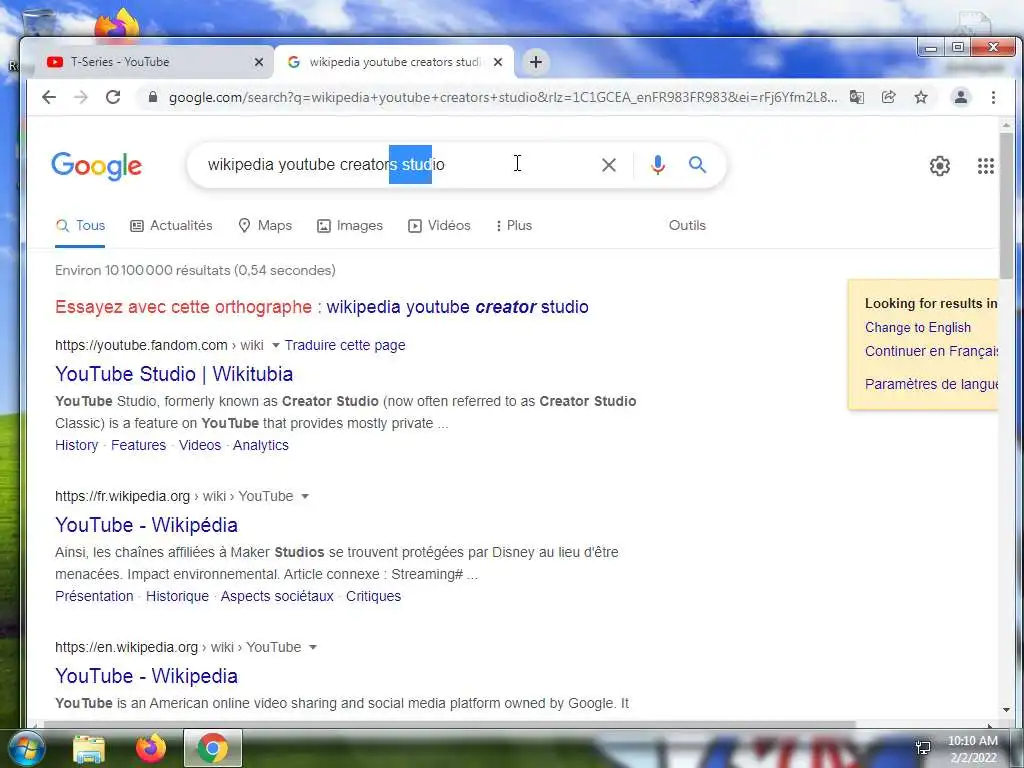Click the scrollbar down arrow
Screen dimensions: 1024x768
(x=1006, y=710)
